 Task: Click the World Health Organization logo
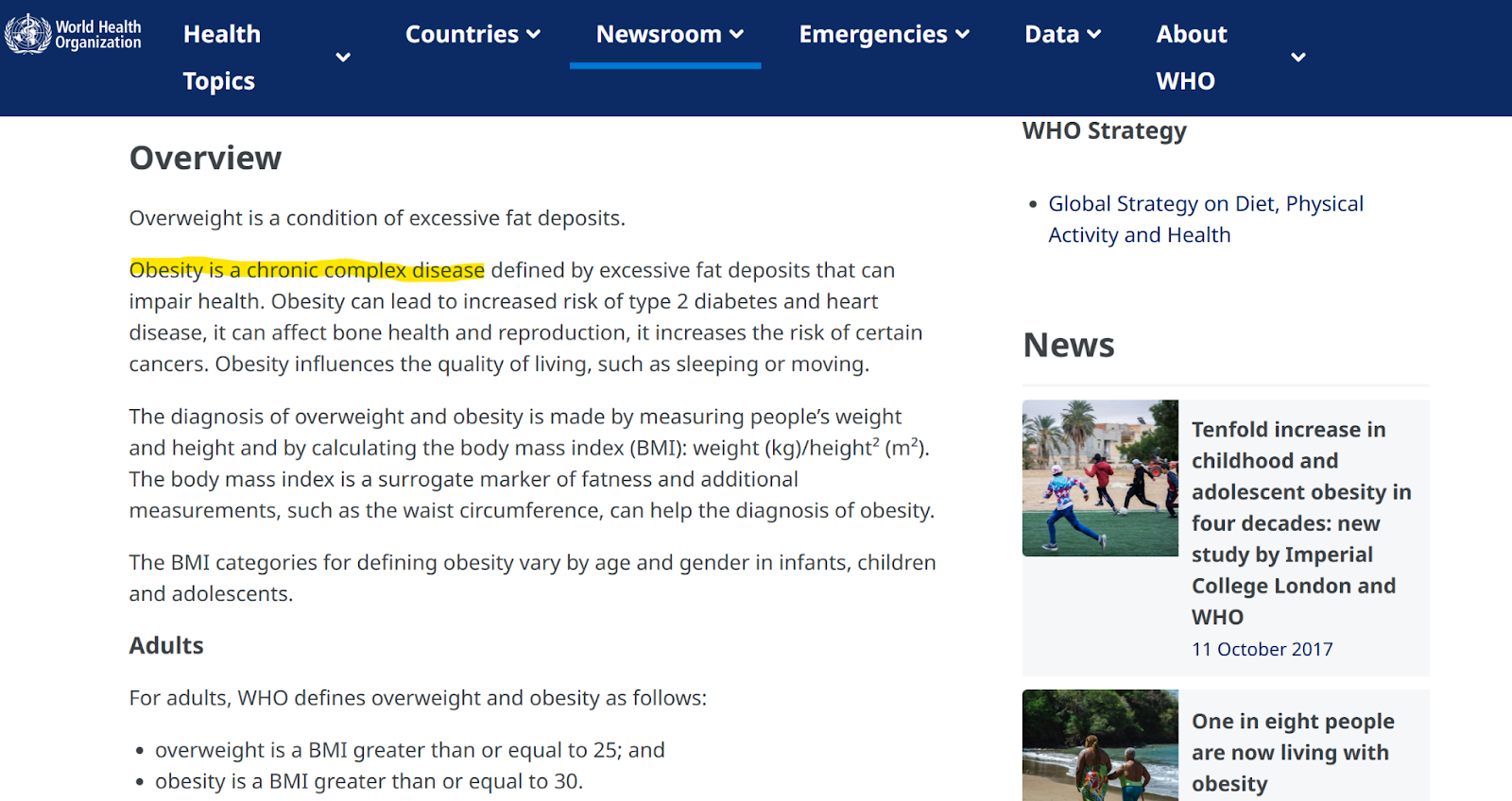click(x=73, y=34)
